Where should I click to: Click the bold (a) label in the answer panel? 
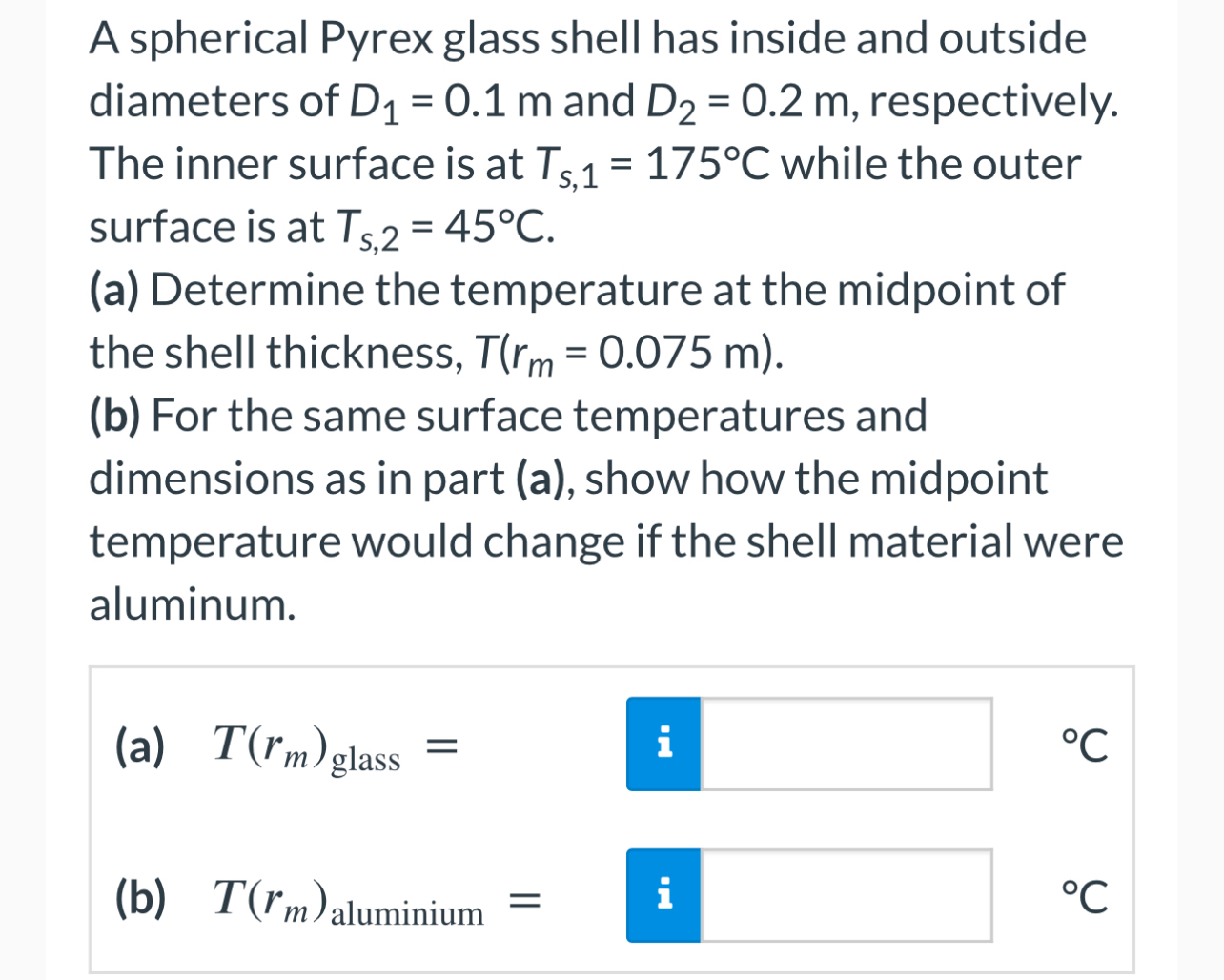point(138,747)
